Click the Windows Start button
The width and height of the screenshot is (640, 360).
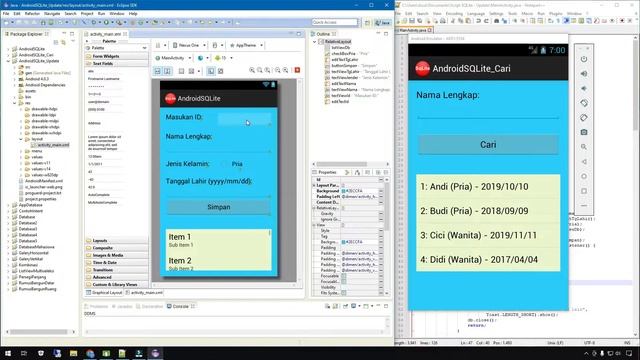[x=8, y=353]
